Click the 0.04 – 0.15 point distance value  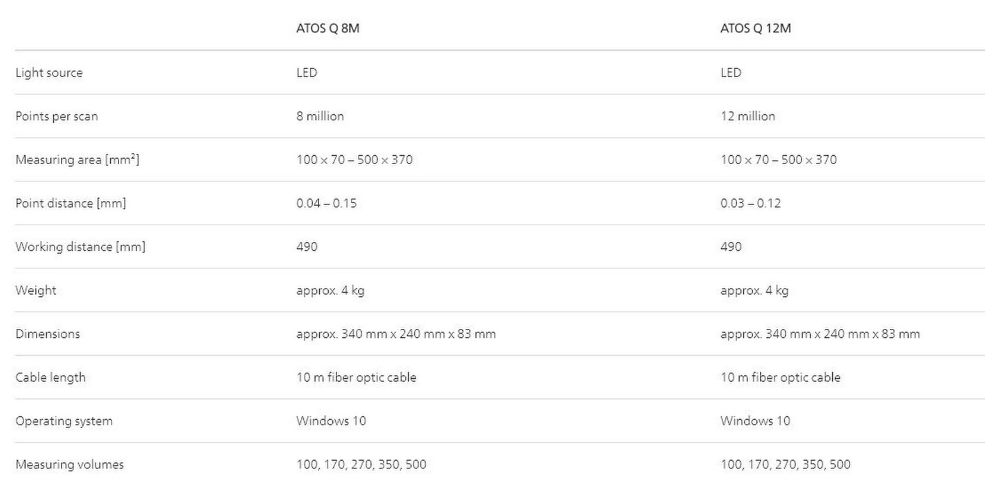pos(320,203)
